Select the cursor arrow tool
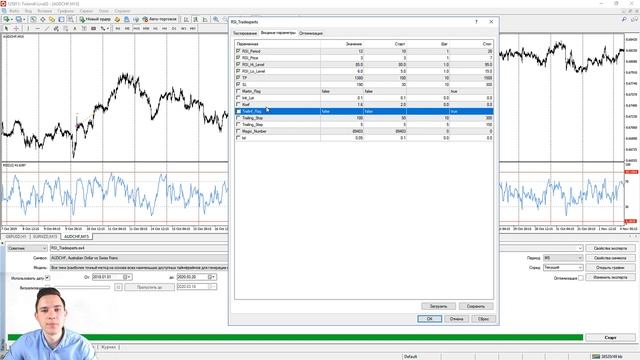Image resolution: width=640 pixels, height=360 pixels. (x=7, y=29)
